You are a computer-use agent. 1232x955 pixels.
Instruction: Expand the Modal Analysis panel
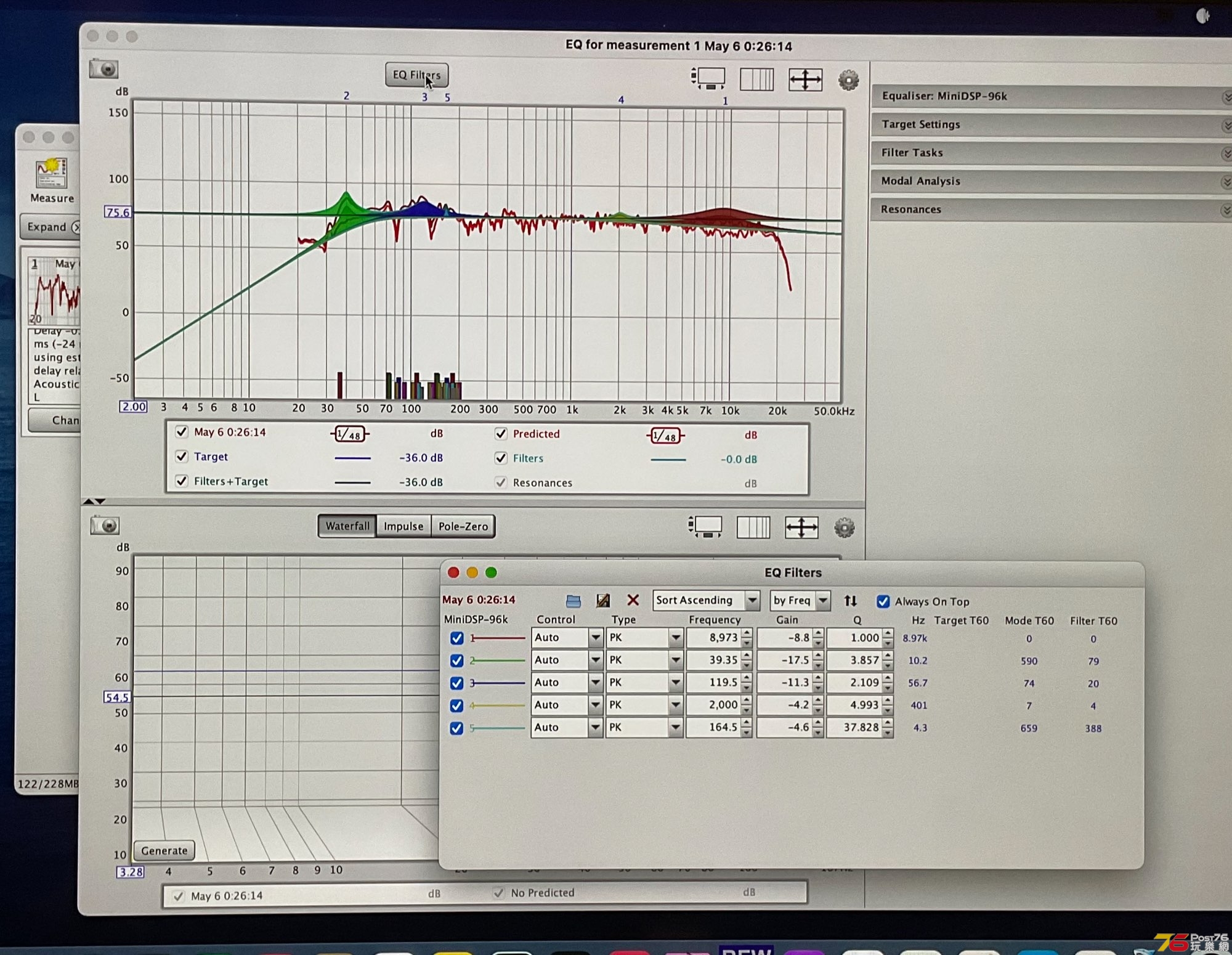pos(1051,182)
